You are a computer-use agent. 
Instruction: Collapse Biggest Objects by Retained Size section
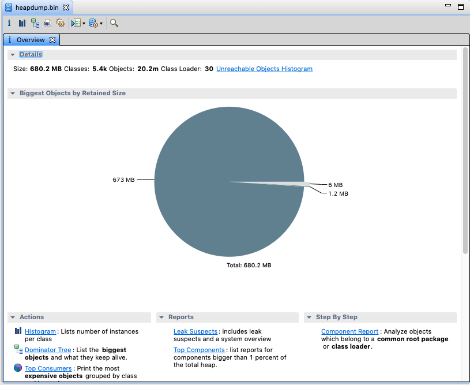tap(13, 93)
